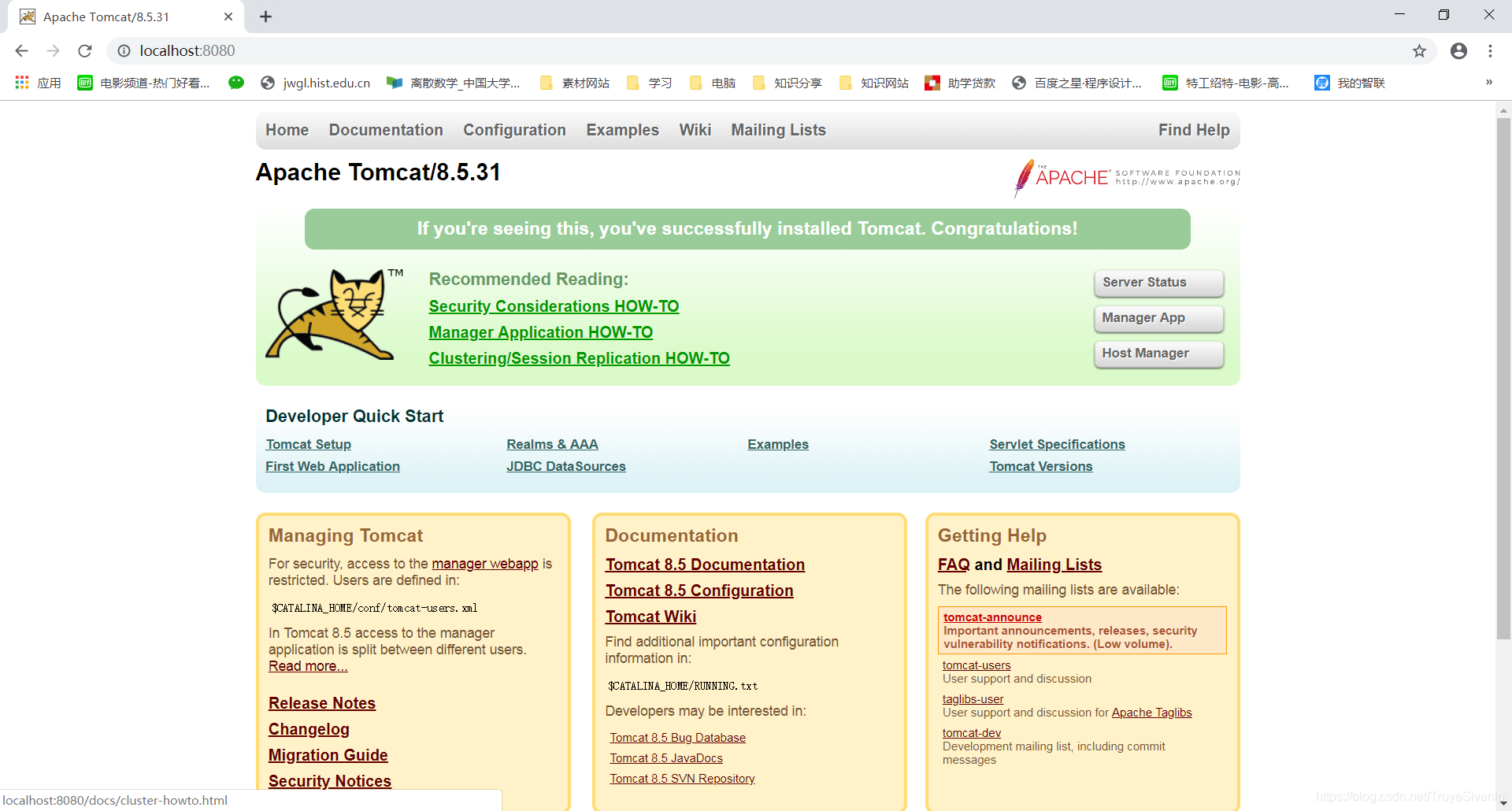This screenshot has height=811, width=1512.
Task: Open Tomcat 8.5 JavaDocs link
Action: pyautogui.click(x=666, y=758)
